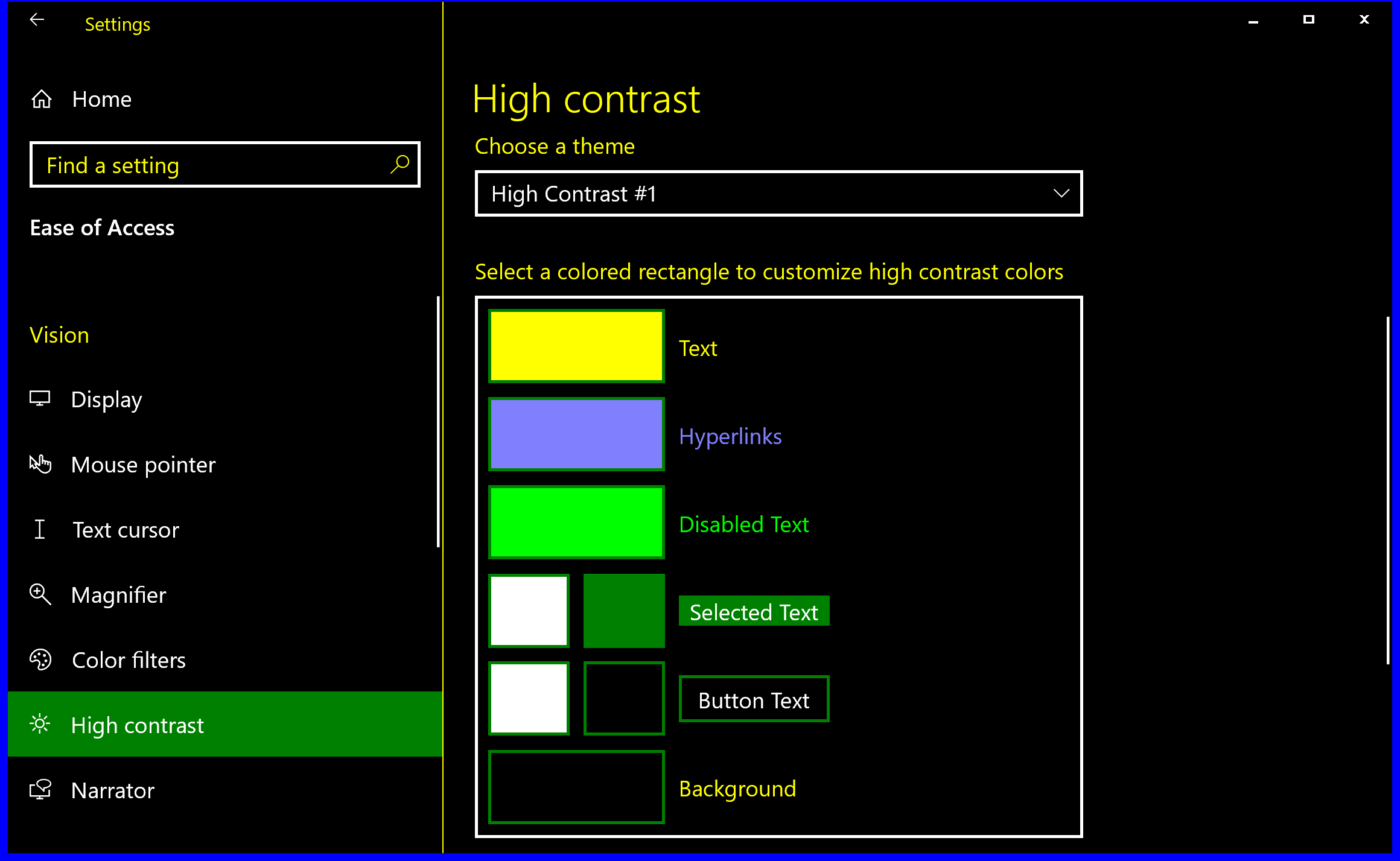Click the search magnifier in Find a setting
1400x861 pixels.
pyautogui.click(x=400, y=164)
